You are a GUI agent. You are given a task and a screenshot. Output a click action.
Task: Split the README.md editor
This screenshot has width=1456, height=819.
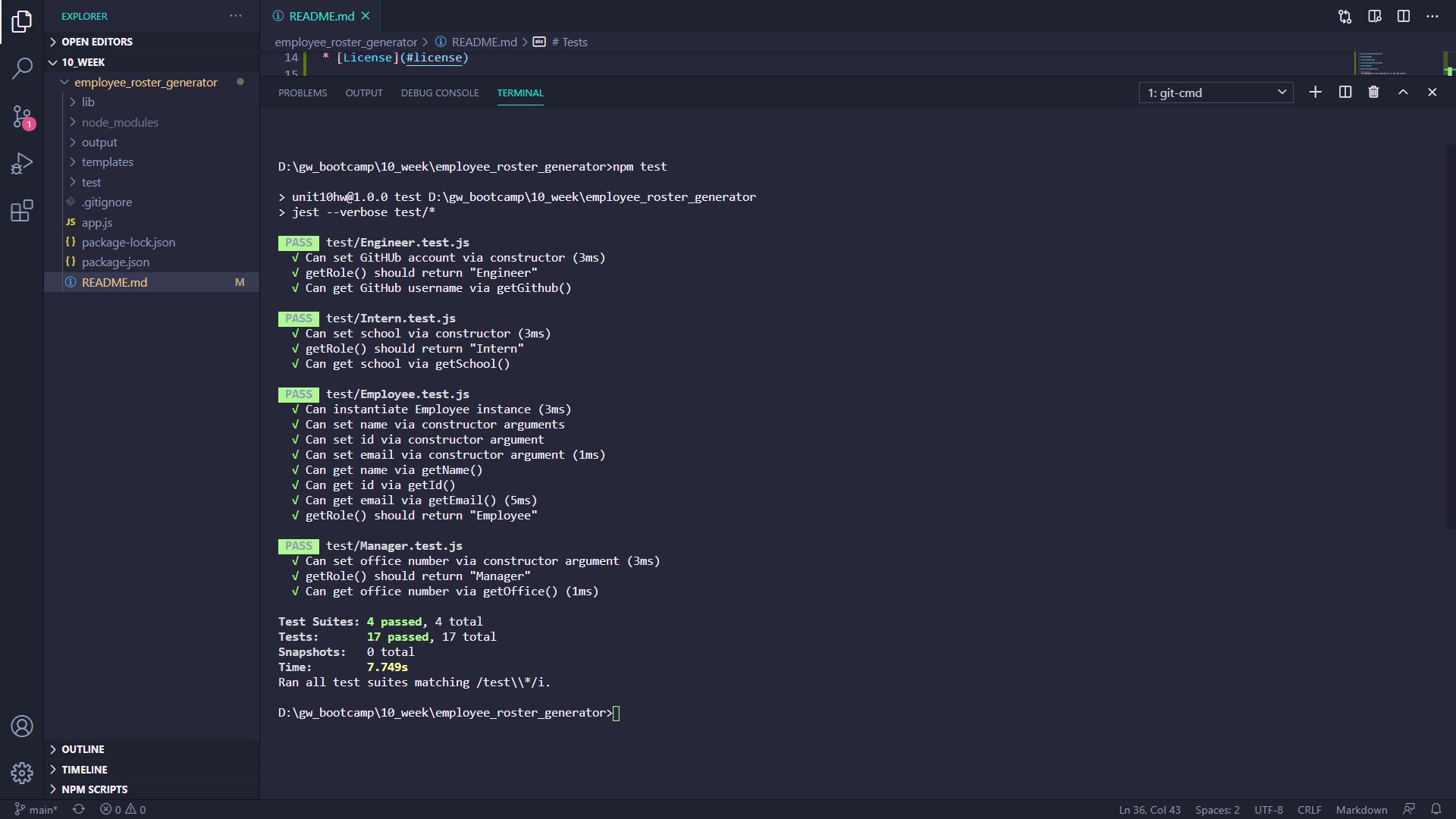pos(1403,16)
